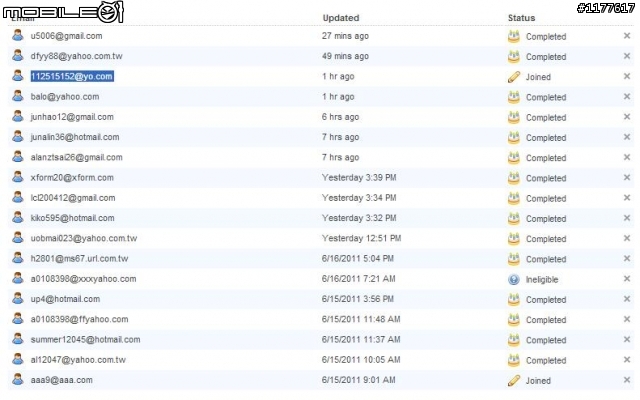
Task: Click the email h2801@ms67.url.com.tw
Action: (79, 258)
